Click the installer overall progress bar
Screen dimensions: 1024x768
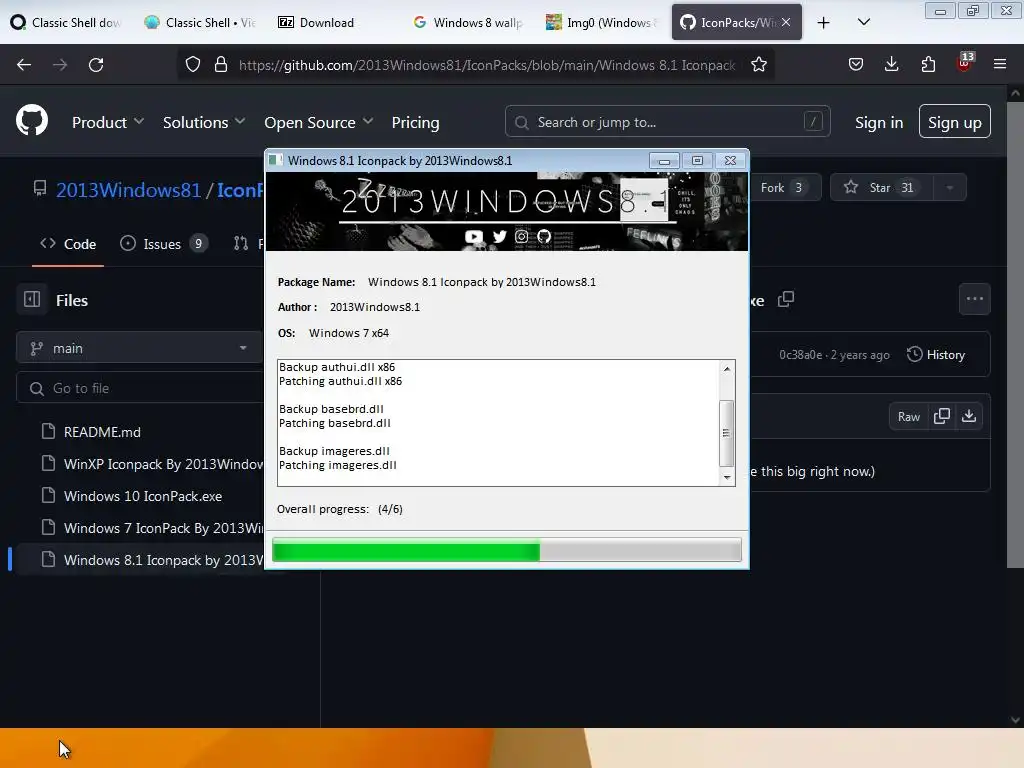506,550
